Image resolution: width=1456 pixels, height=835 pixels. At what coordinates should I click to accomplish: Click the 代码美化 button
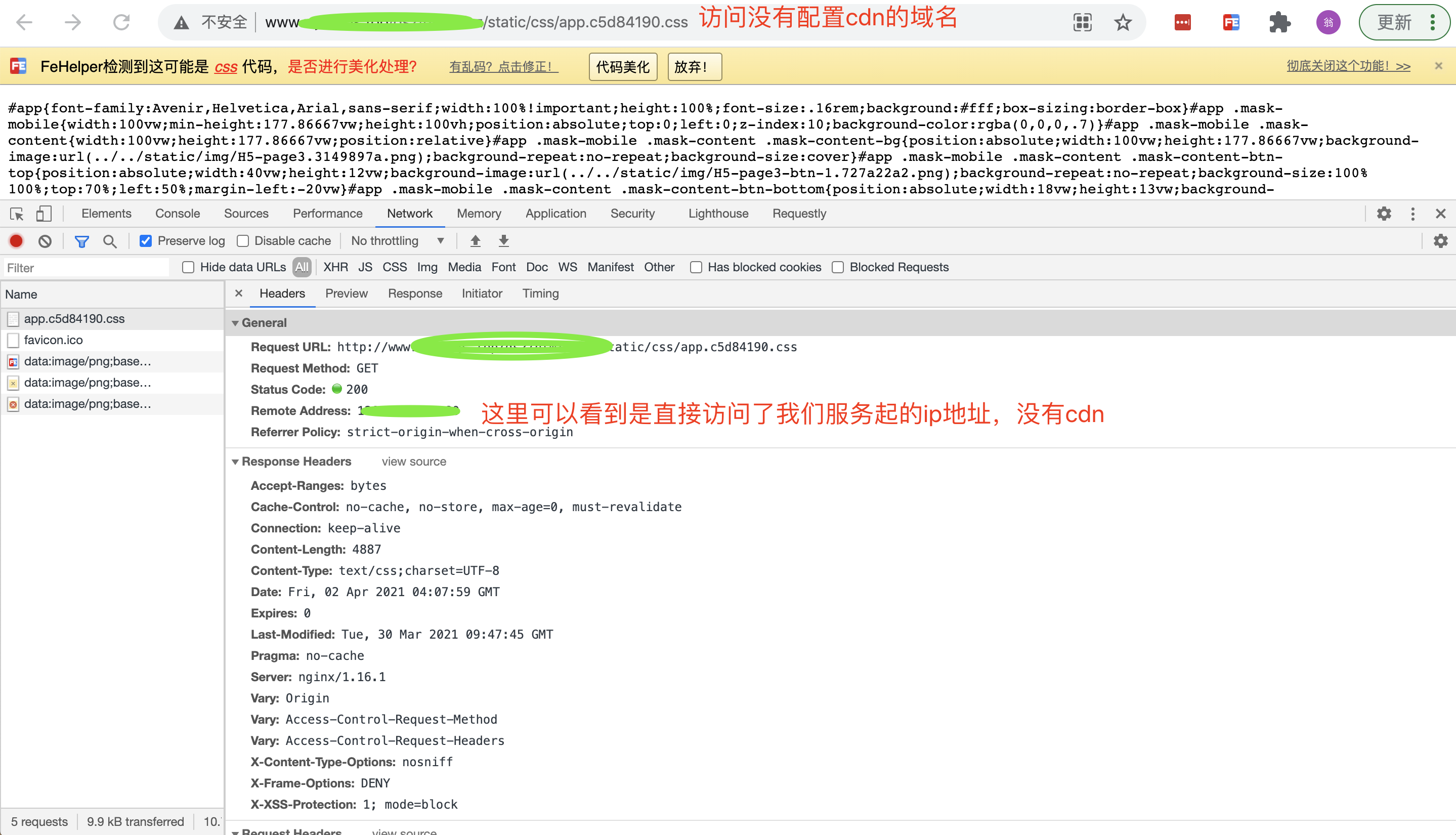tap(623, 67)
